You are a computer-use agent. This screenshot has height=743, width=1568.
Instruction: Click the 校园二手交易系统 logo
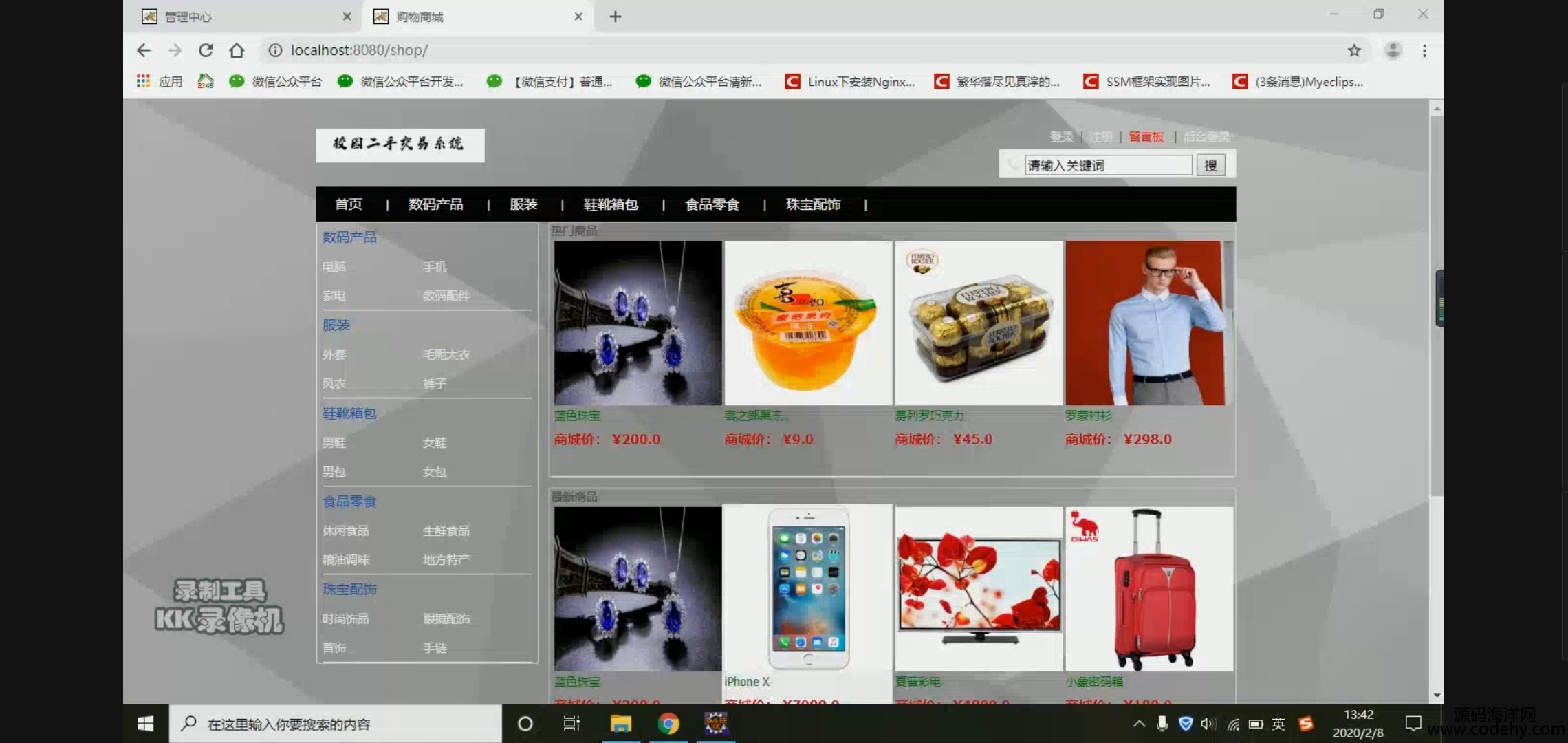[x=400, y=145]
